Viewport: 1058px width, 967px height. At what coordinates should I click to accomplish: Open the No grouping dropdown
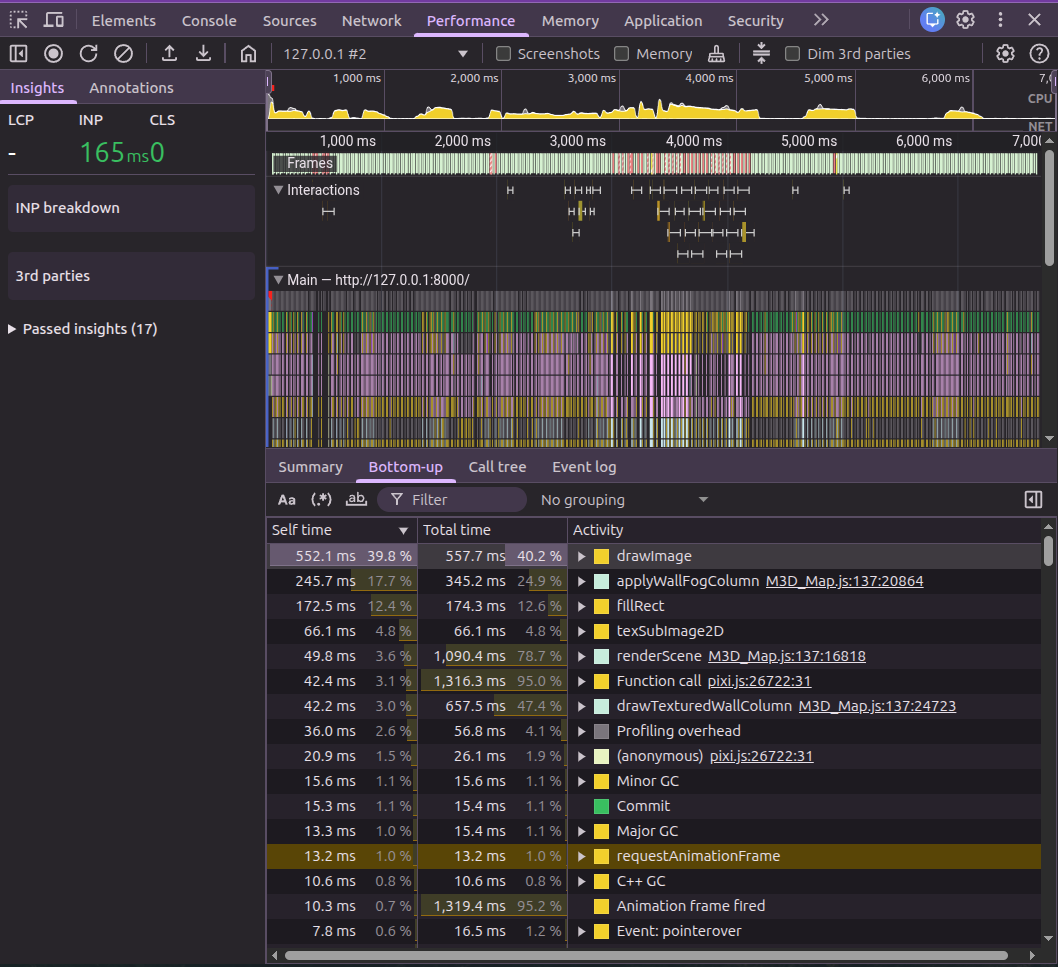pos(624,500)
